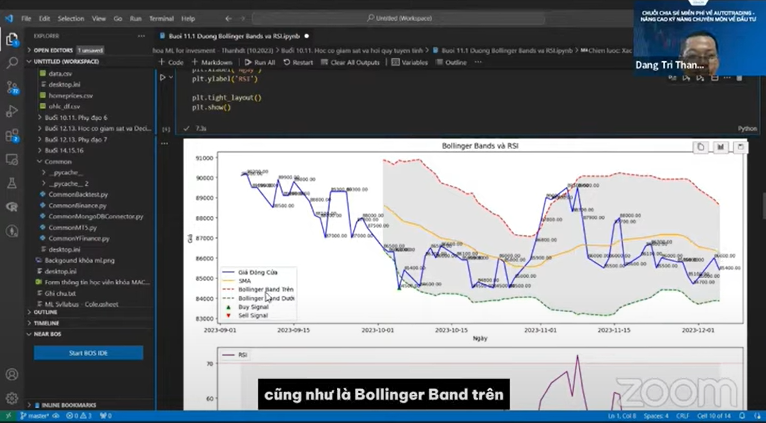The image size is (766, 423).
Task: Click Run All in the notebook toolbar
Action: tap(260, 62)
